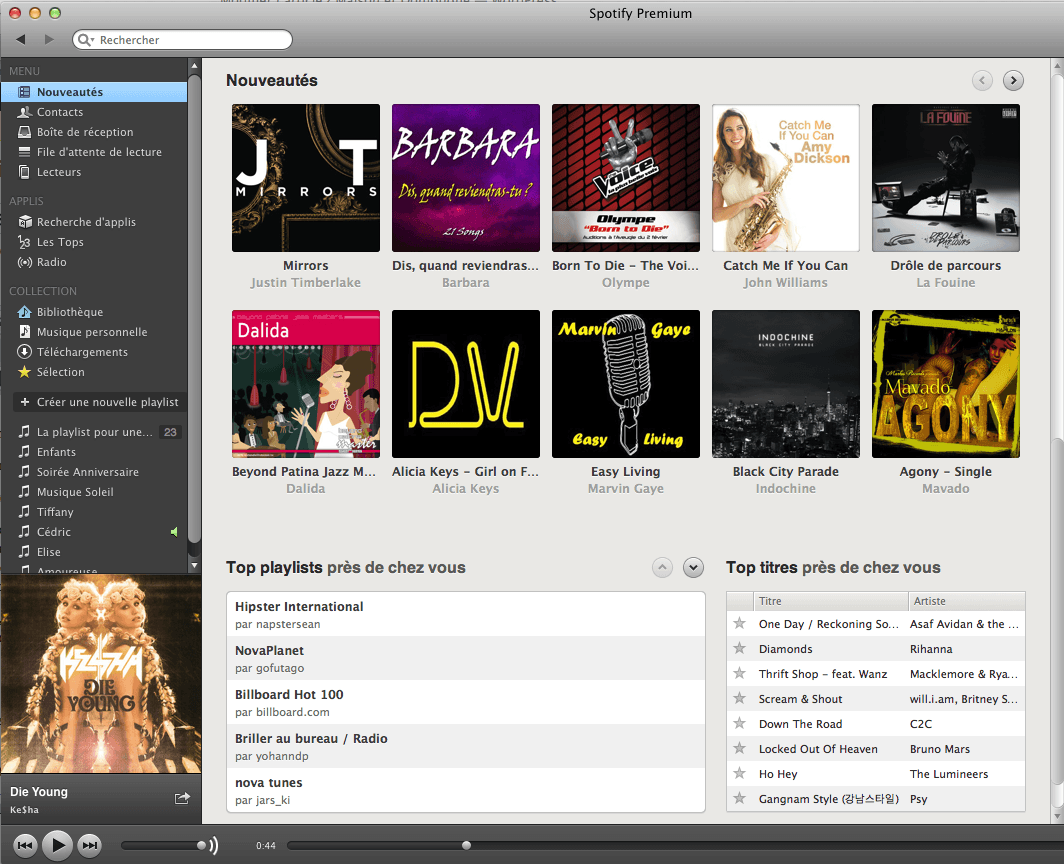
Task: Click the magnifier icon in search field
Action: (x=85, y=39)
